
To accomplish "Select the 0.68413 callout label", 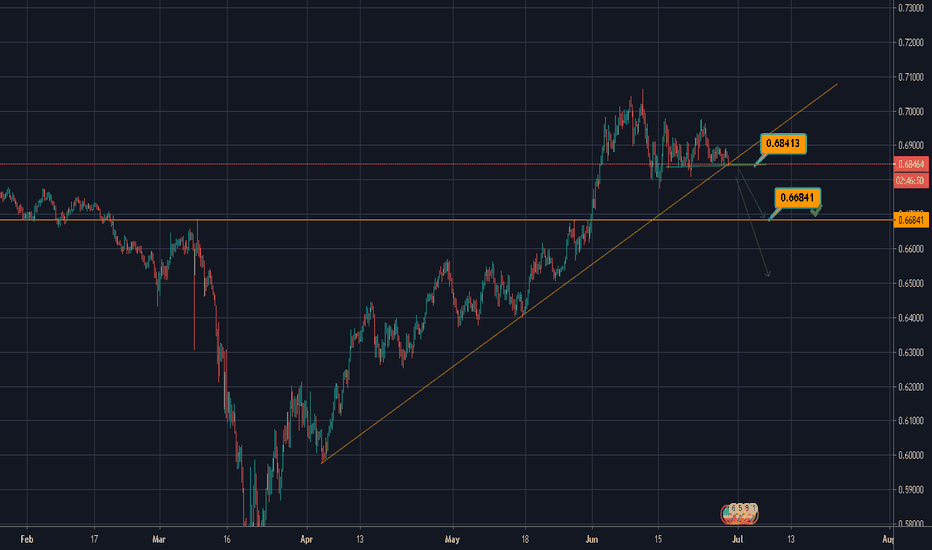I will 783,143.
